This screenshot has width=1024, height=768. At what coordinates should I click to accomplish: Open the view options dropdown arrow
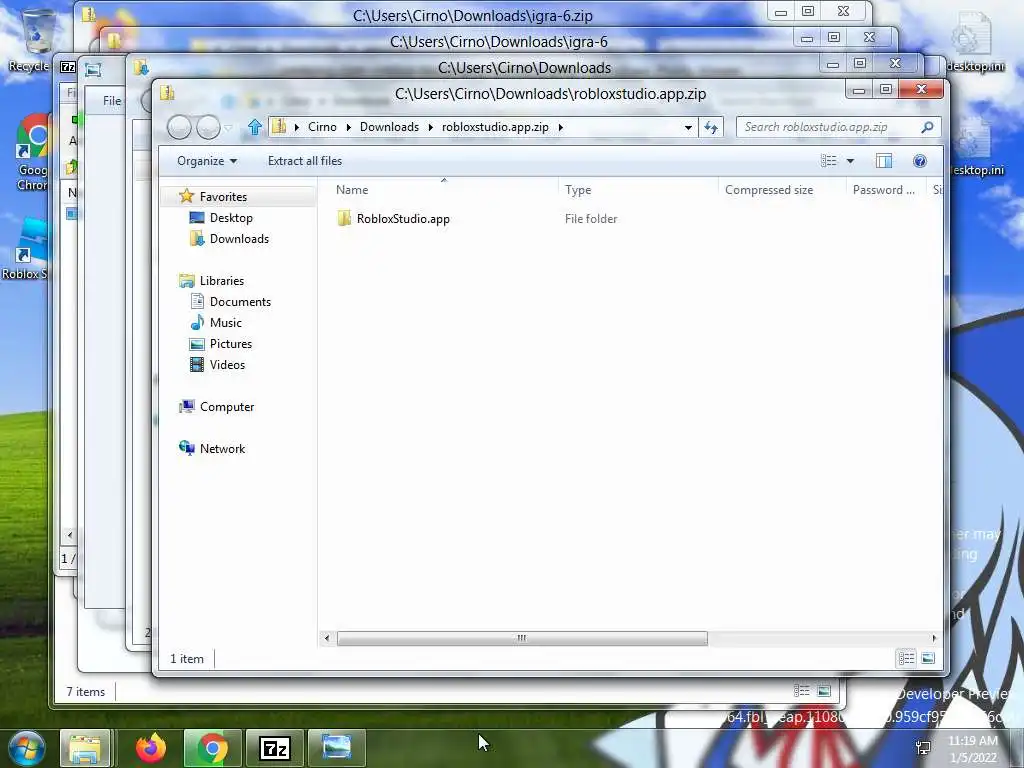pos(850,161)
